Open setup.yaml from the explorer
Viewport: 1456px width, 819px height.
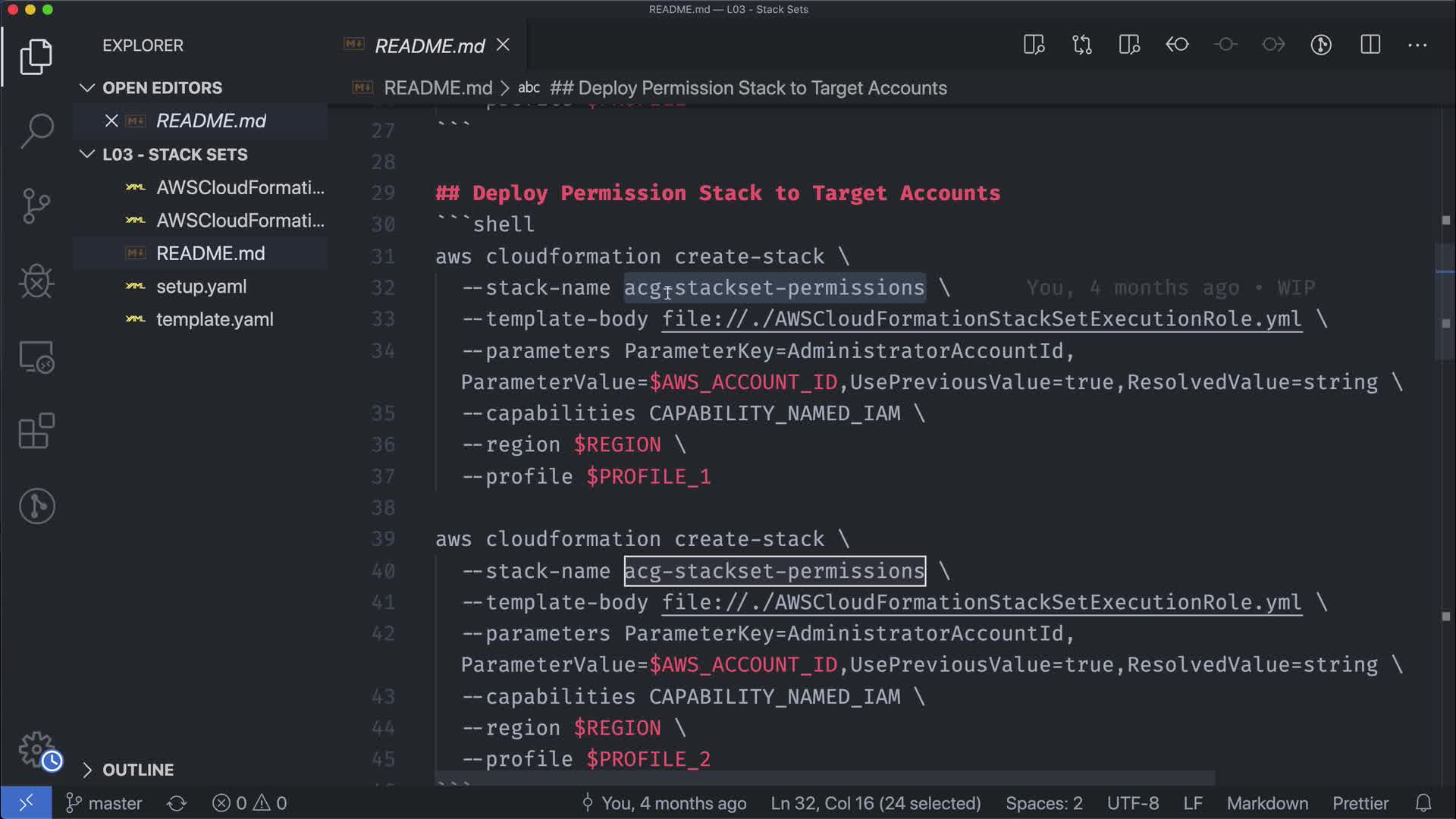point(201,287)
